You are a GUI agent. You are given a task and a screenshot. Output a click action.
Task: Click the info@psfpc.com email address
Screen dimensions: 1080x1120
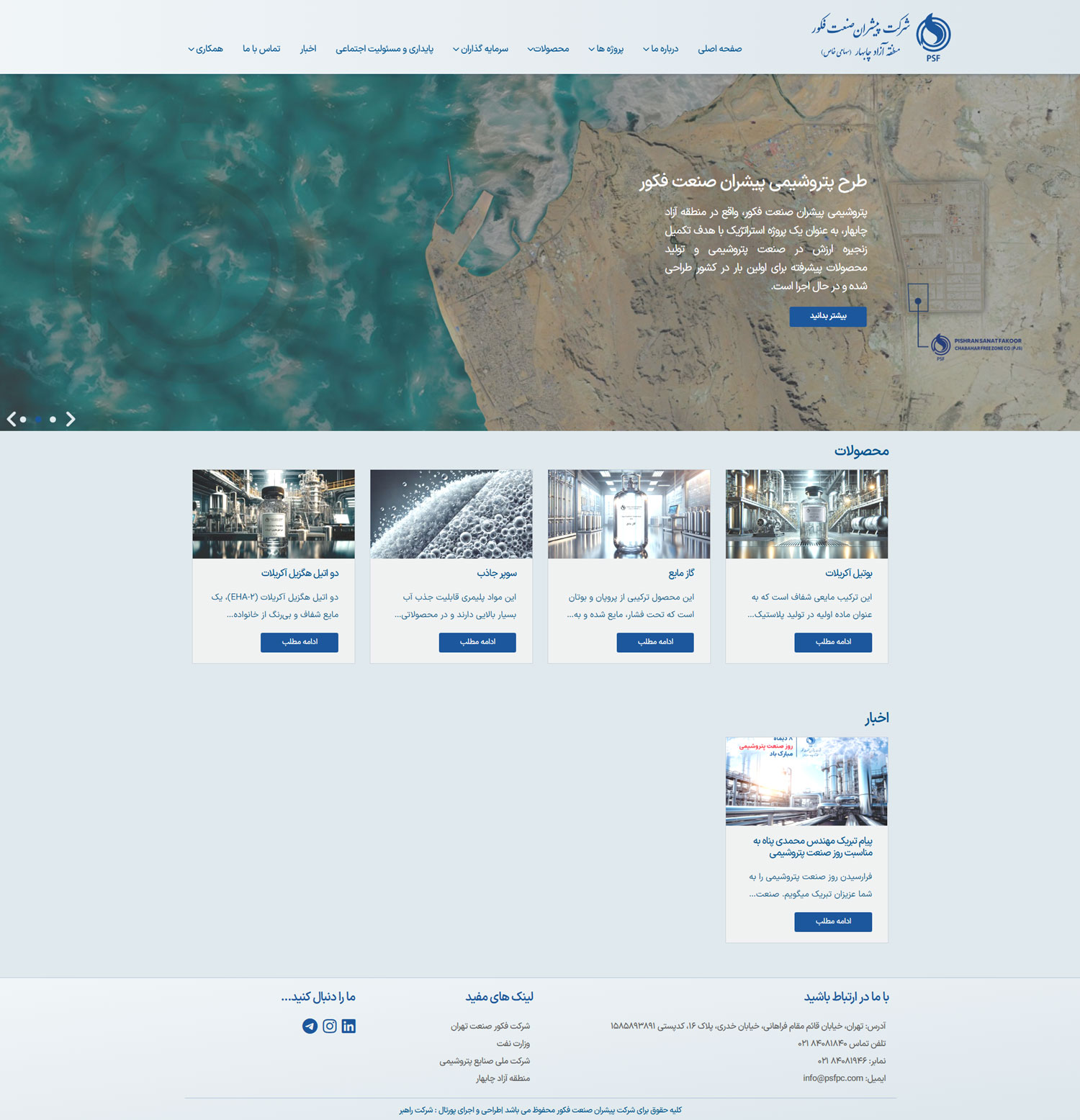point(833,1078)
